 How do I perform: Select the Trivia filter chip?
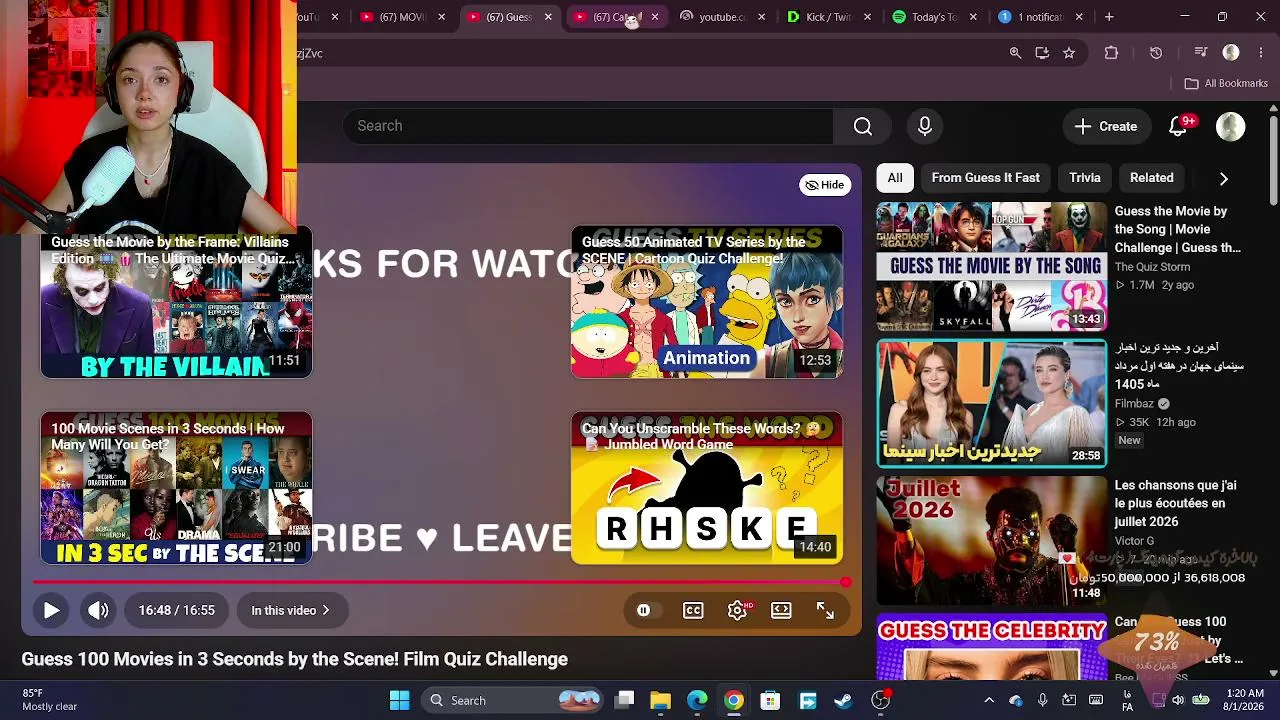tap(1085, 178)
